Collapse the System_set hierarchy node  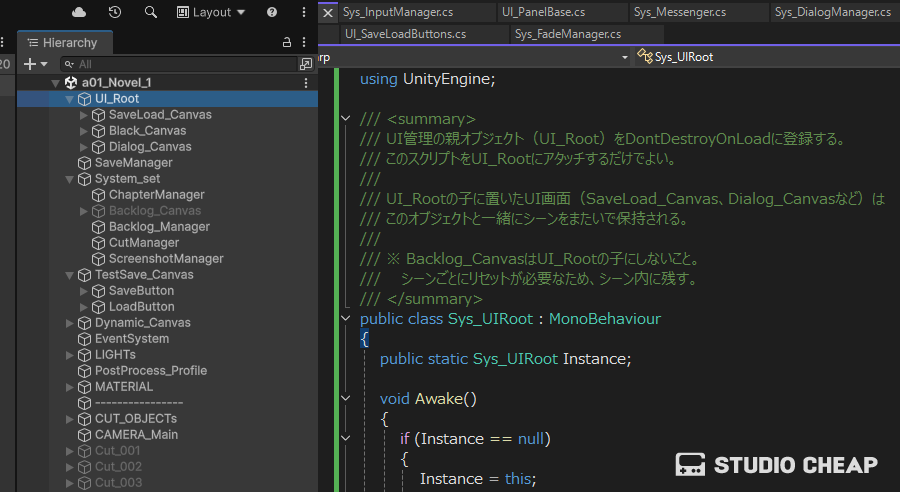(x=70, y=179)
